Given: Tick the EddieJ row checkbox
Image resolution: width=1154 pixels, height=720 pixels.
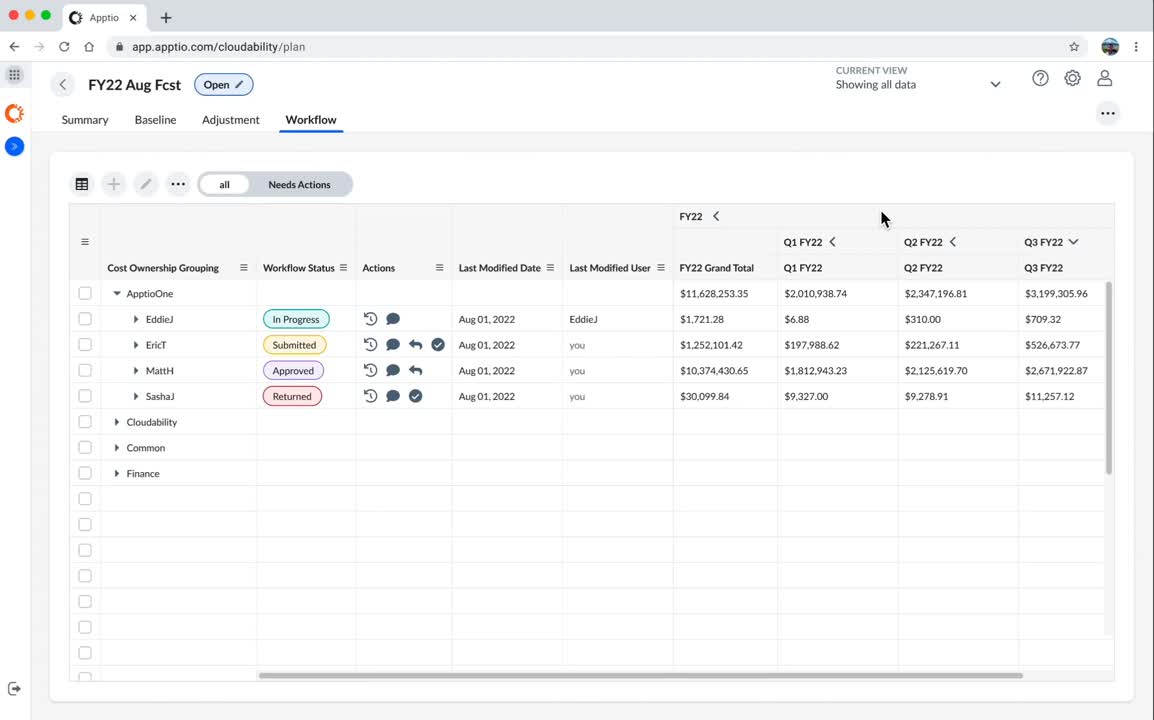Looking at the screenshot, I should tap(85, 319).
